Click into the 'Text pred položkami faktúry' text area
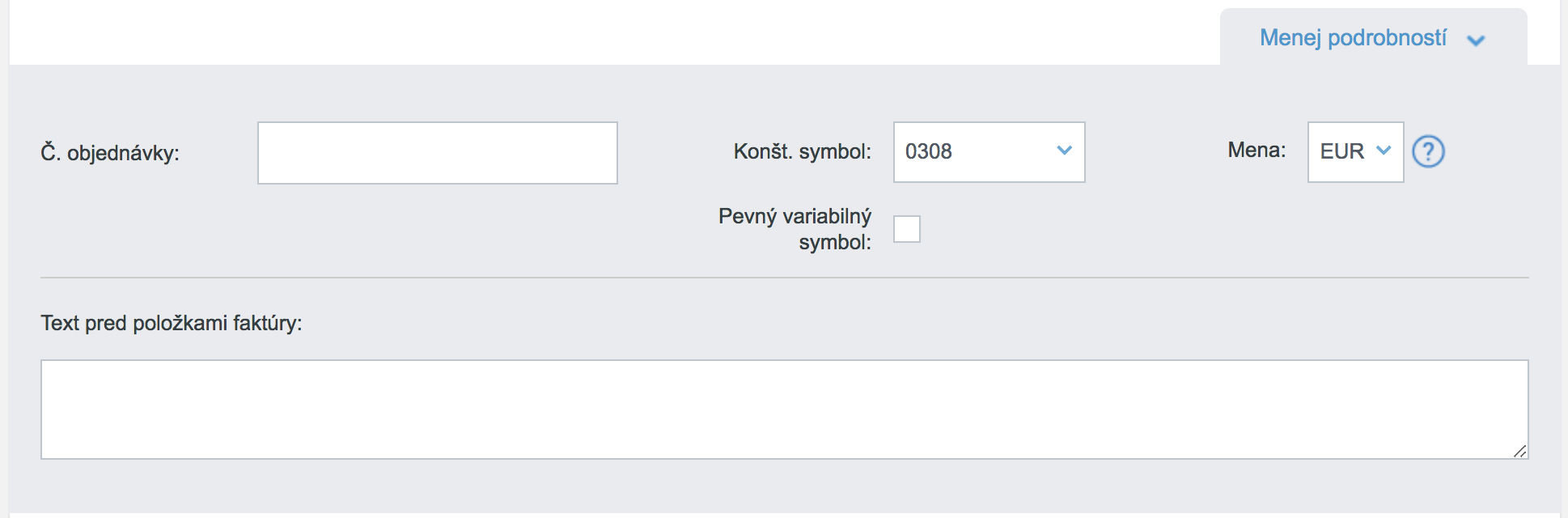1568x518 pixels. pos(784,410)
